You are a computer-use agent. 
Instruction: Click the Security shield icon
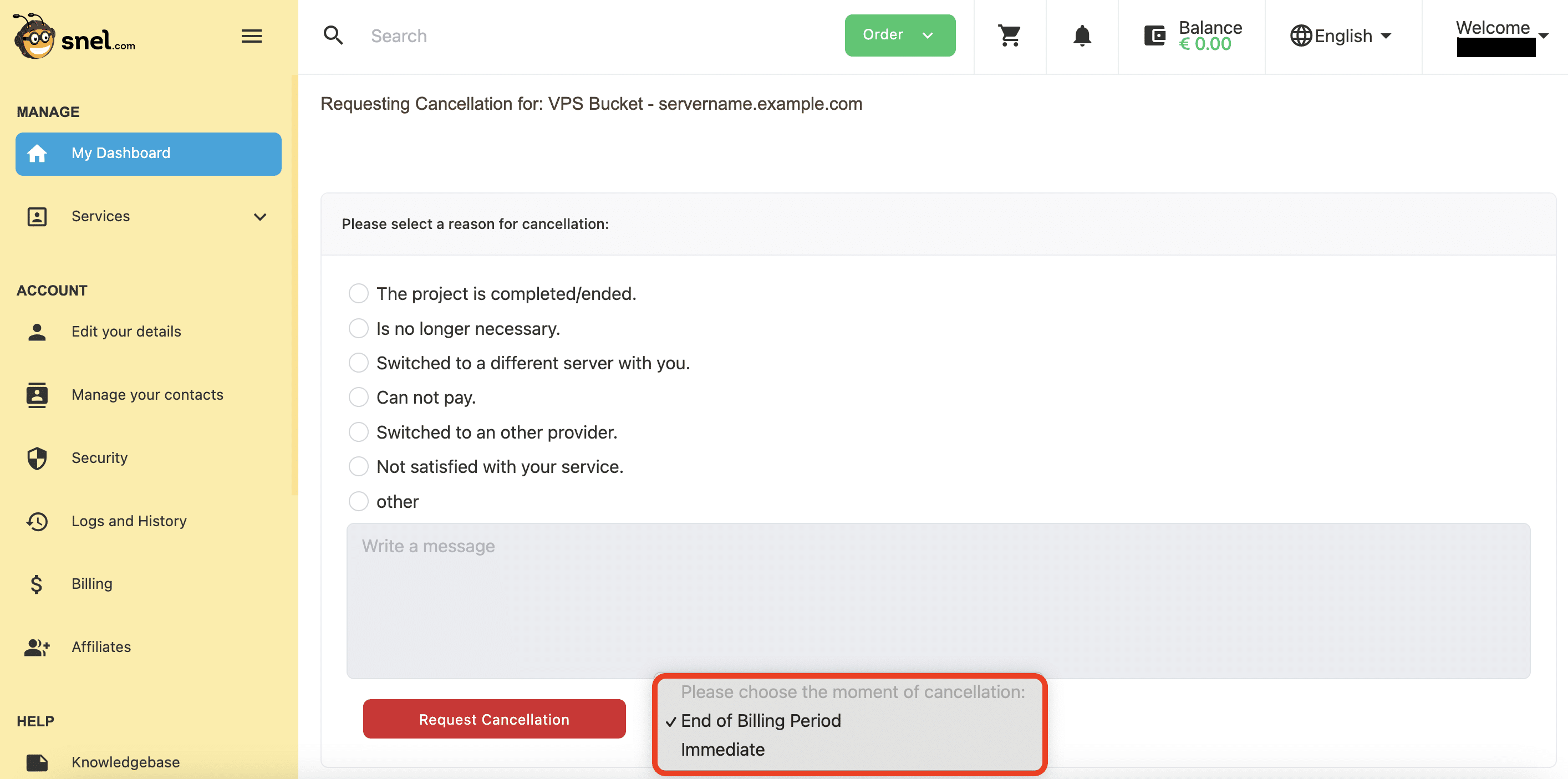(x=37, y=459)
